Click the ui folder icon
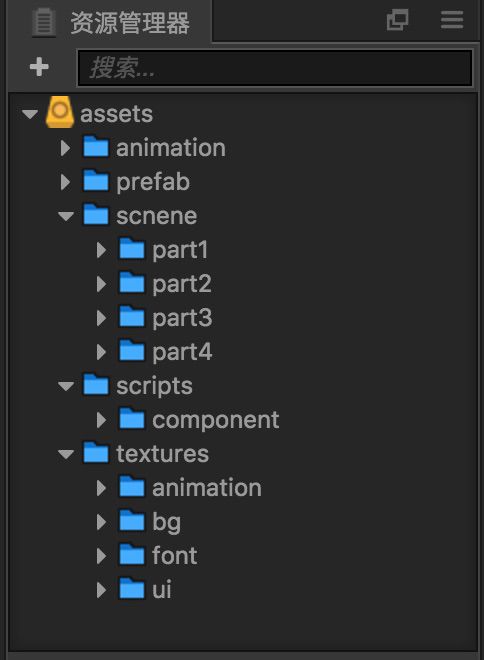This screenshot has height=660, width=484. point(132,589)
